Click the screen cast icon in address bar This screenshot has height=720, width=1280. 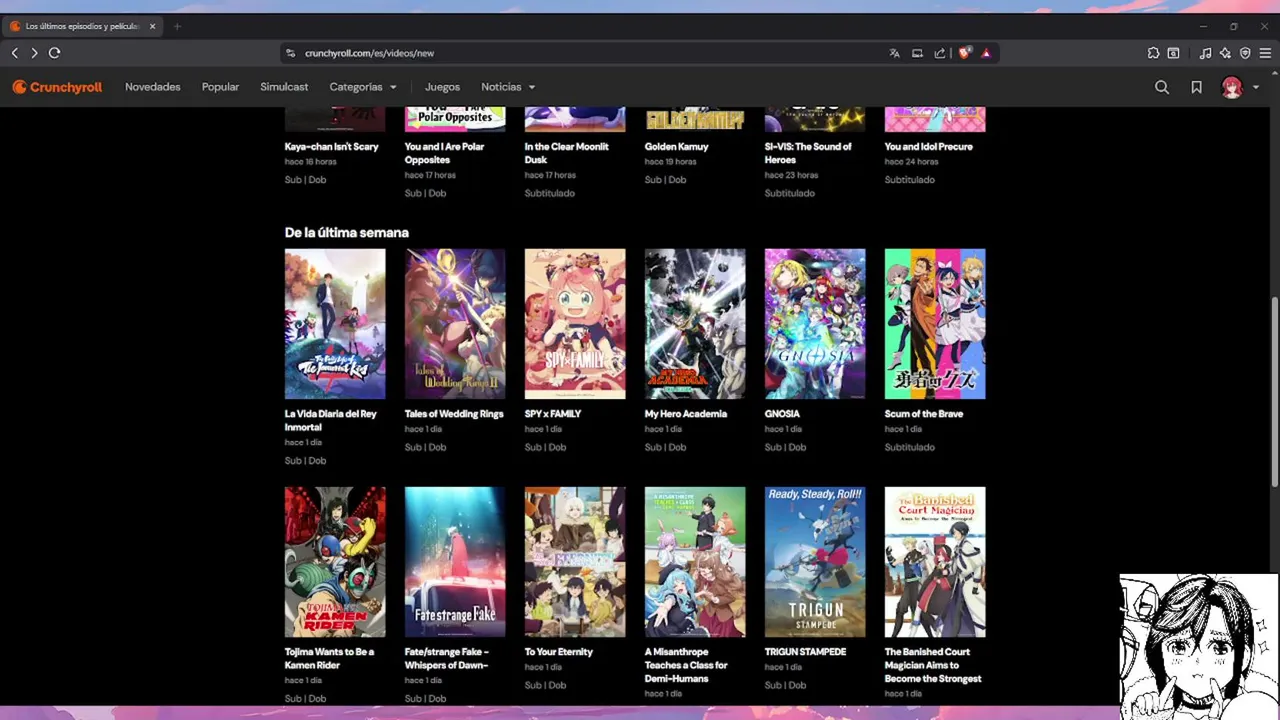(x=917, y=53)
